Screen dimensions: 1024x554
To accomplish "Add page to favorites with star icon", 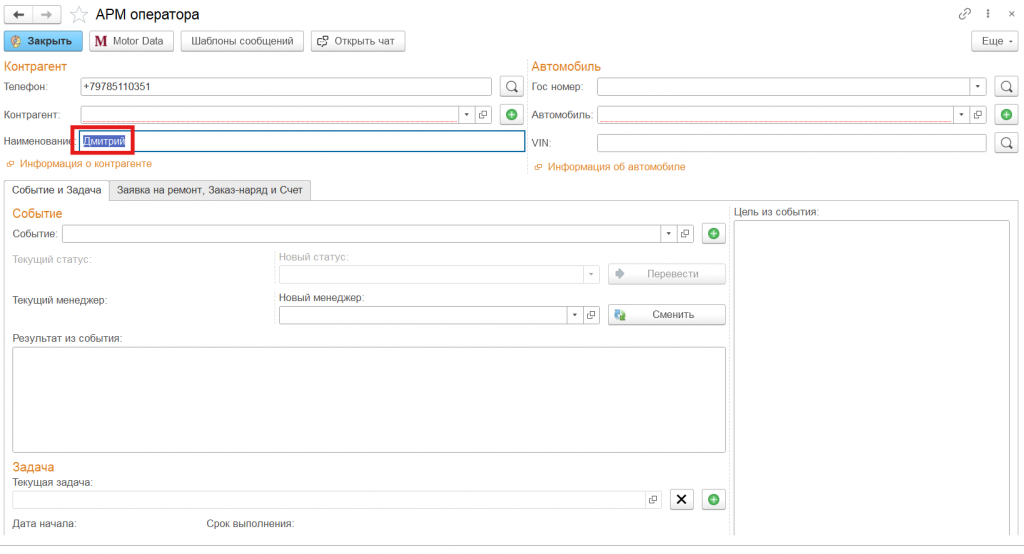I will tap(76, 15).
